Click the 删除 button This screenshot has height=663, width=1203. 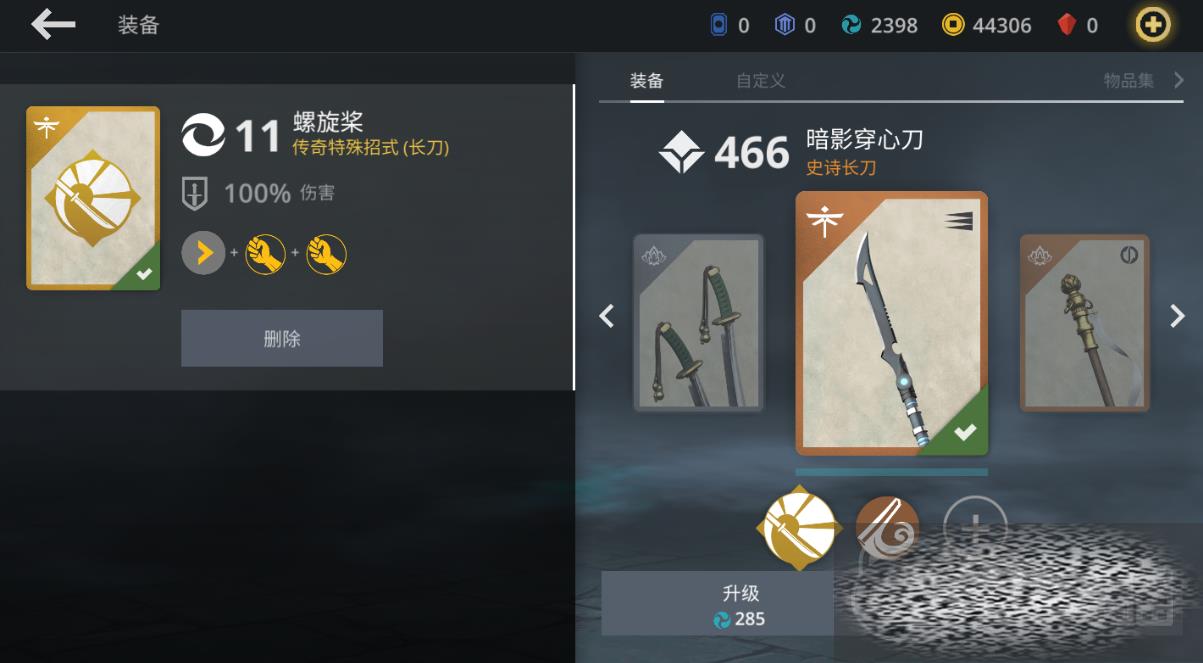(x=282, y=338)
